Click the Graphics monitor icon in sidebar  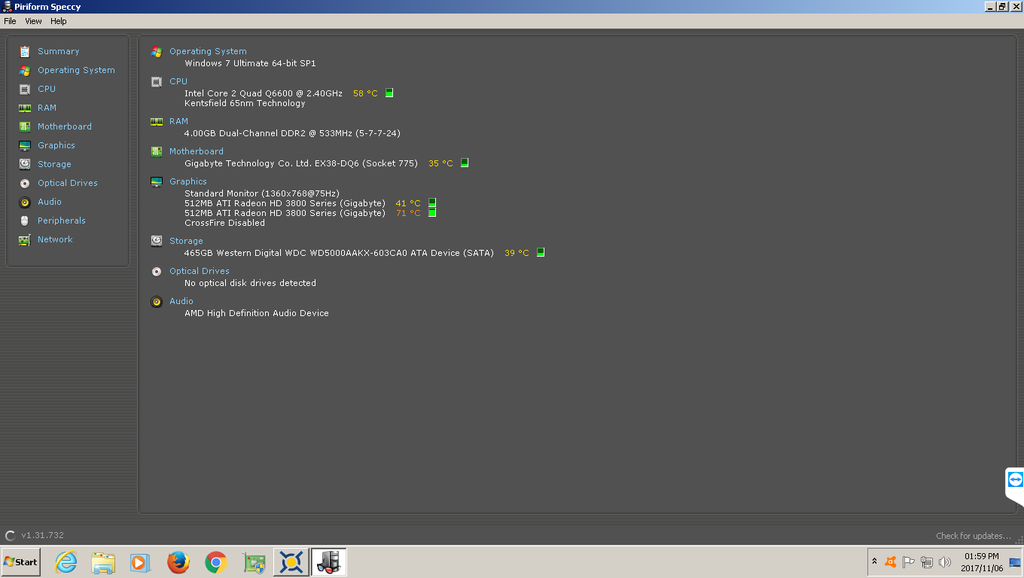coord(25,146)
